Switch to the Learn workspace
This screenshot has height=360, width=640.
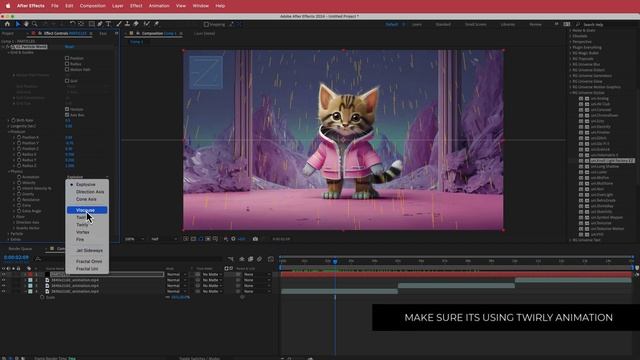click(x=417, y=24)
